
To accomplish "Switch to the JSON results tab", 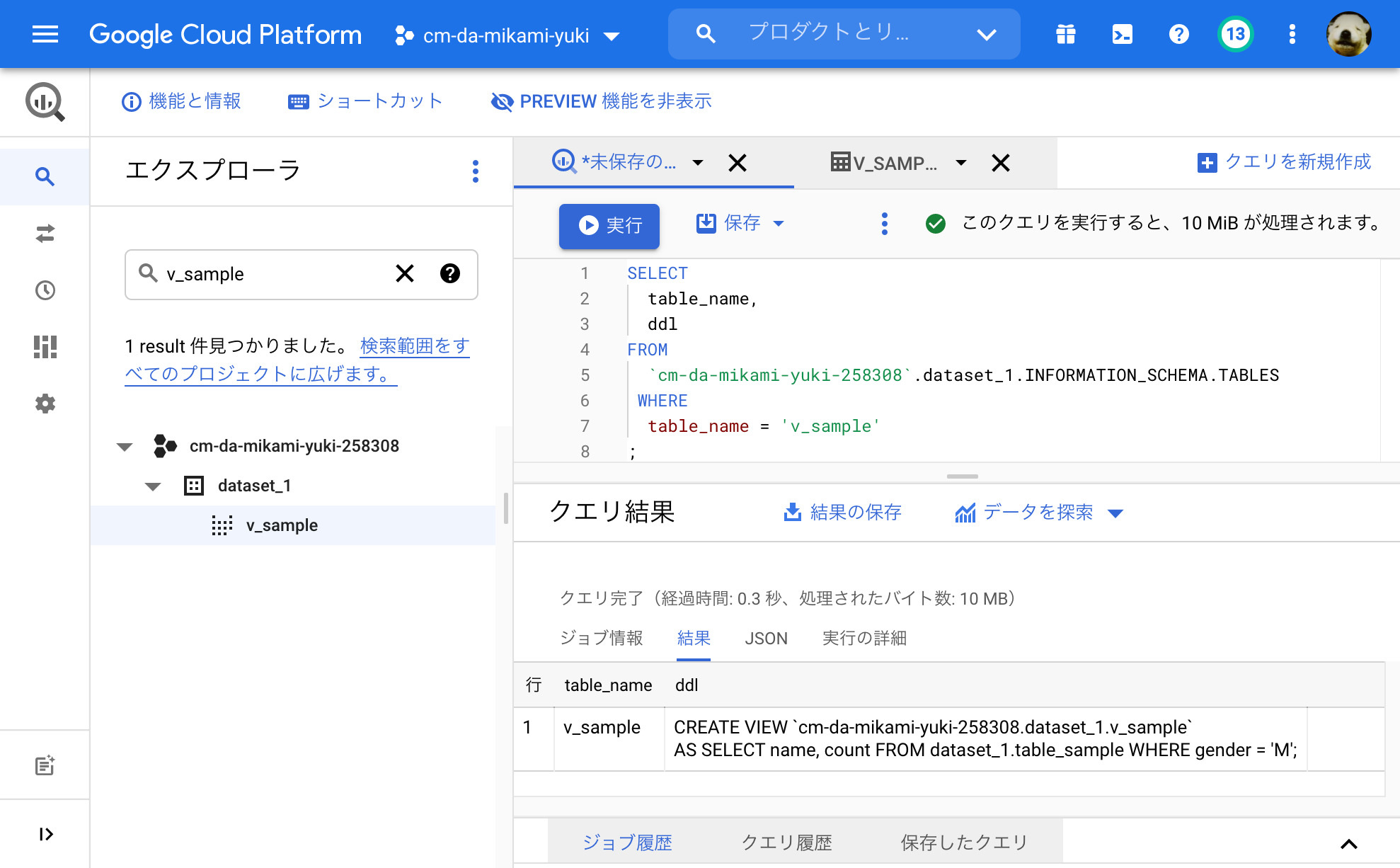I will tap(767, 639).
